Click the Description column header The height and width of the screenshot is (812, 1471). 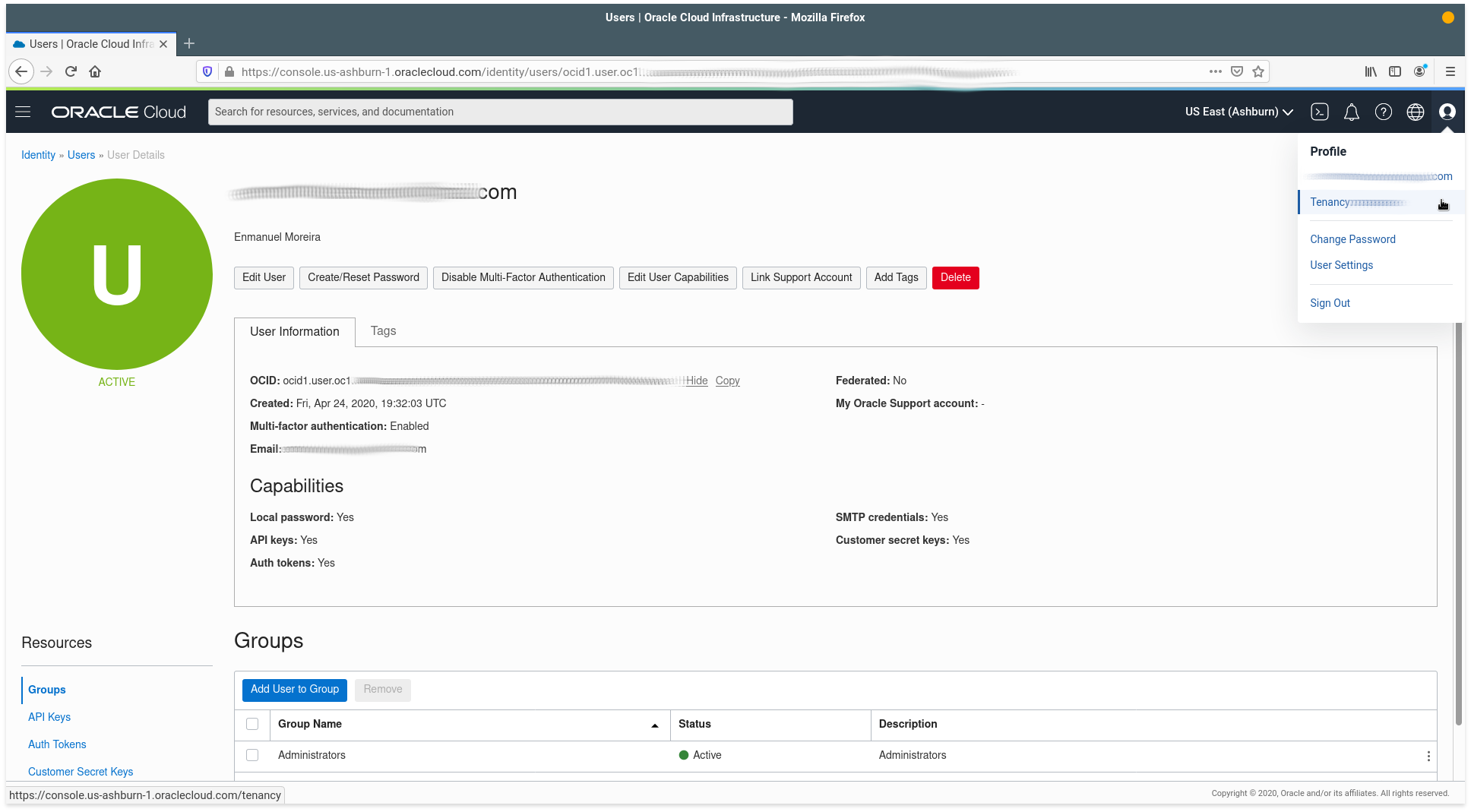click(908, 724)
